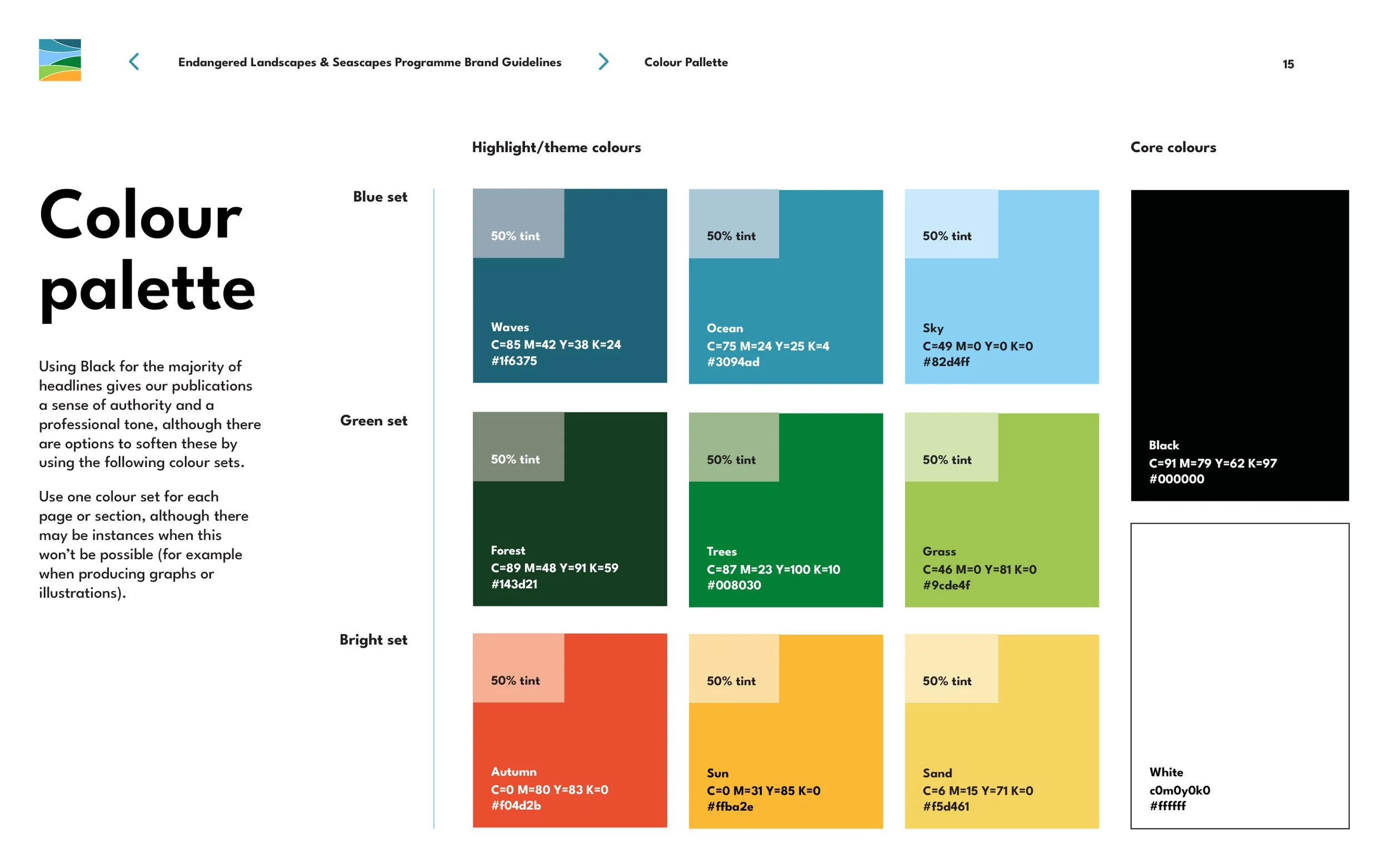Click page number 15
Viewport: 1389px width, 868px height.
pyautogui.click(x=1288, y=64)
